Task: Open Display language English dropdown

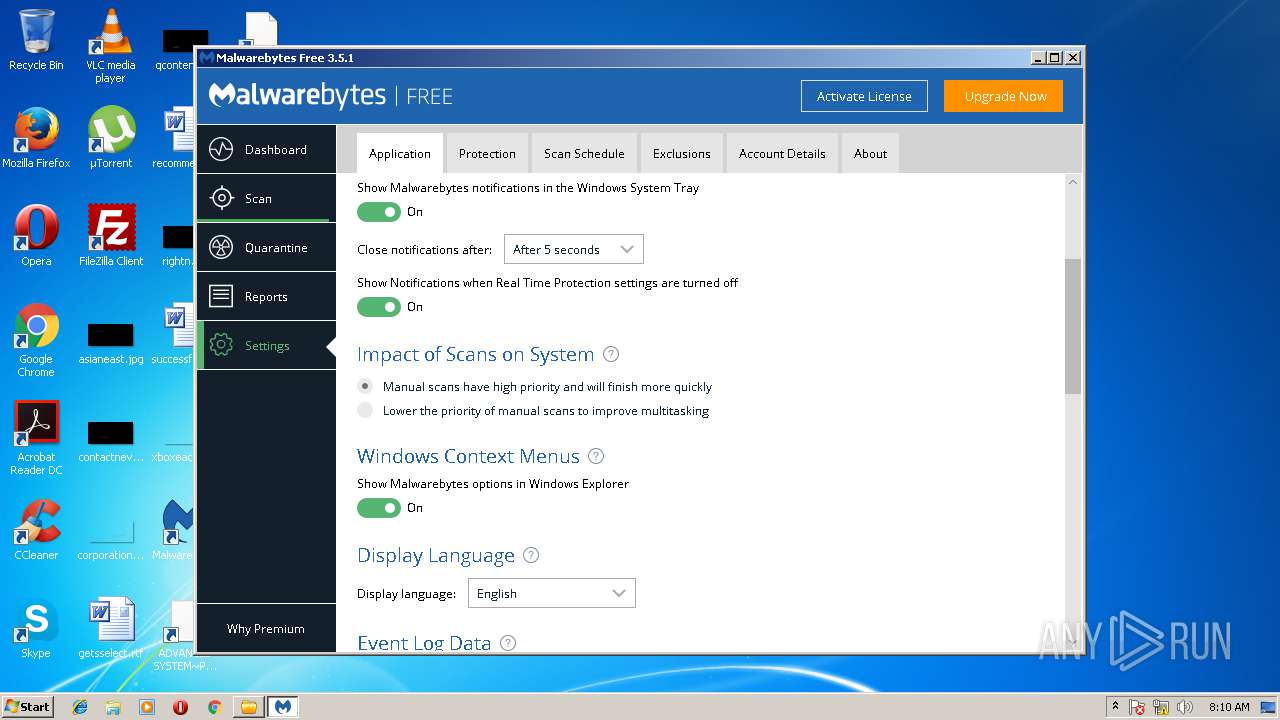Action: coord(551,593)
